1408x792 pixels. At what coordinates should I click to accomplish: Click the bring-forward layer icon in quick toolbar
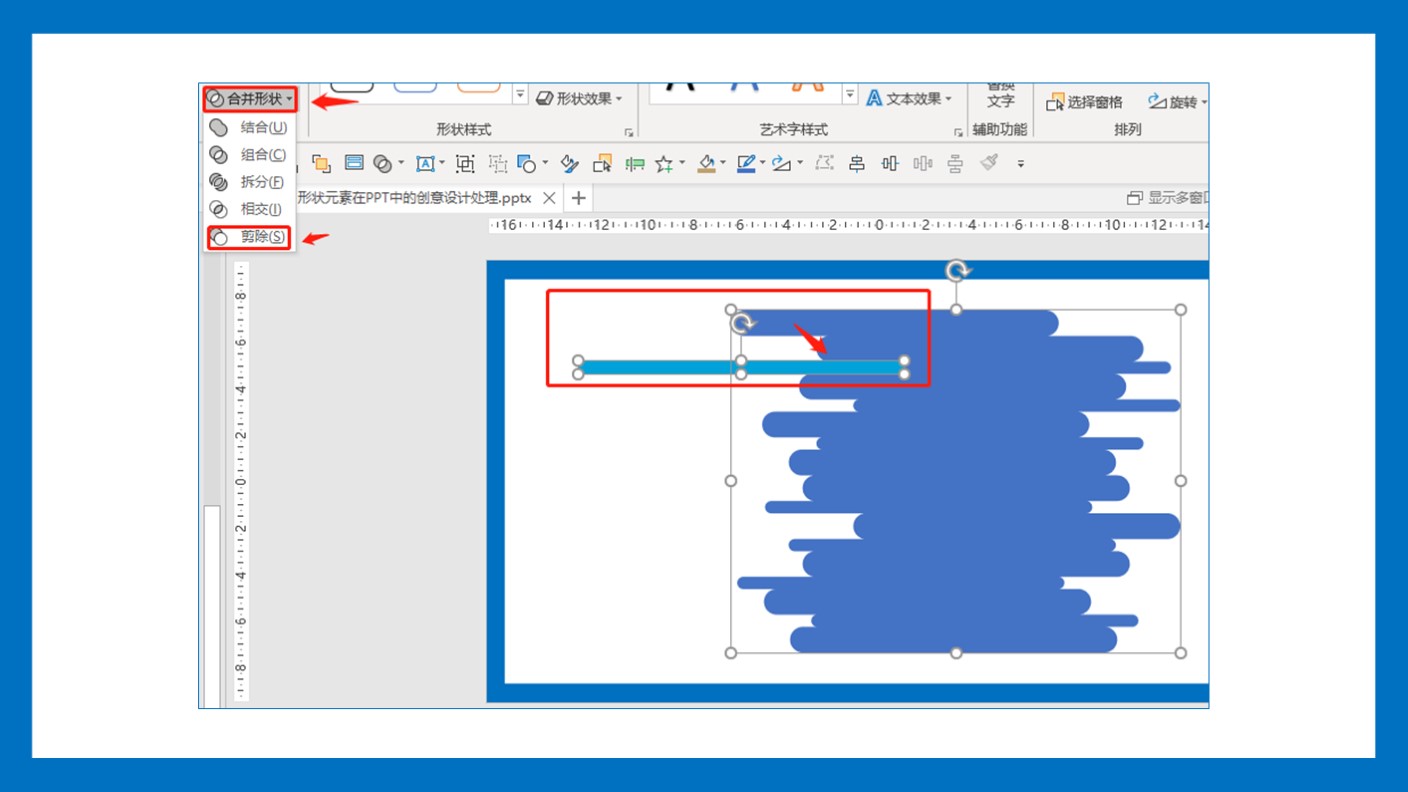pos(321,164)
